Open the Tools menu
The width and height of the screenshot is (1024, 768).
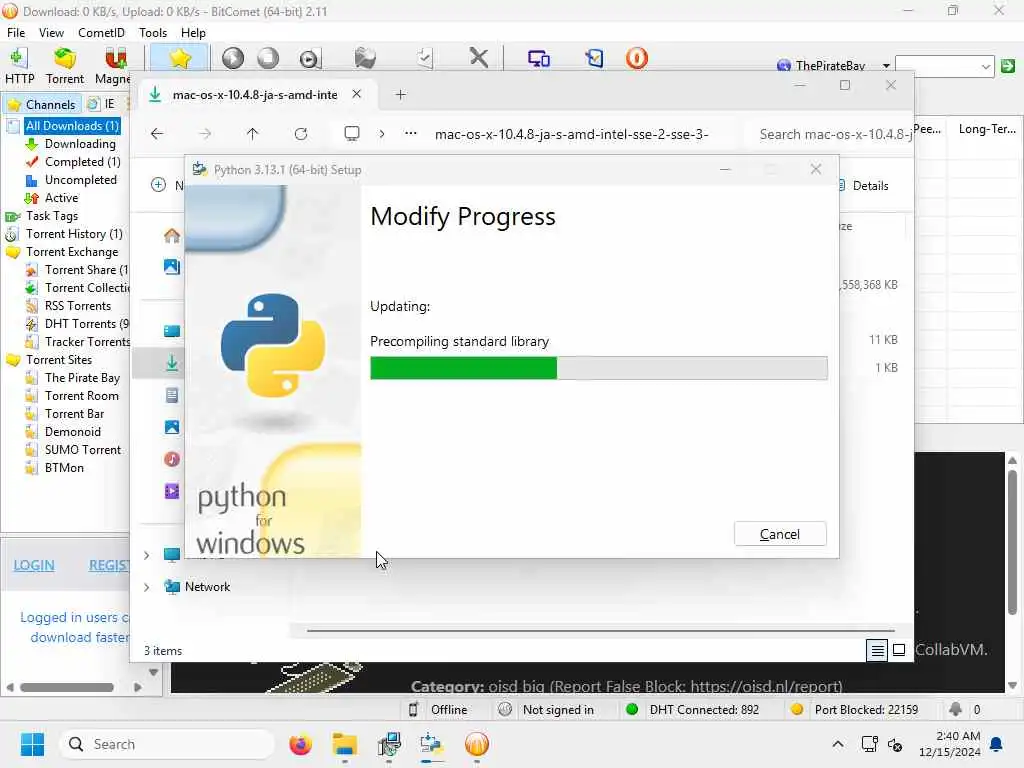click(x=153, y=33)
